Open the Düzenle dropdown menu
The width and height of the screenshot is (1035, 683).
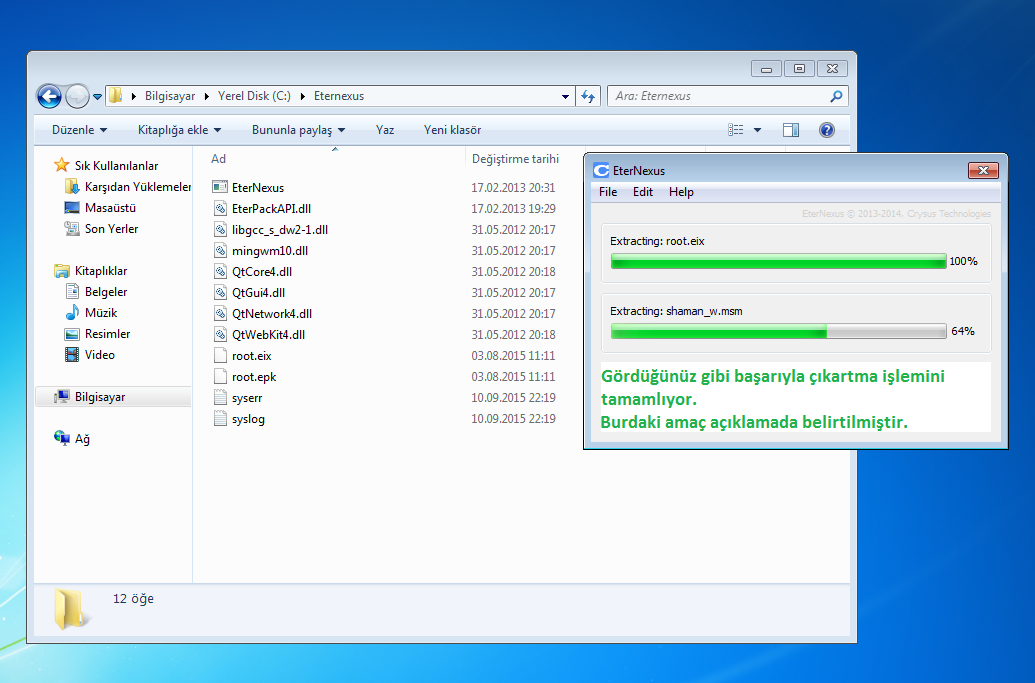click(x=79, y=130)
